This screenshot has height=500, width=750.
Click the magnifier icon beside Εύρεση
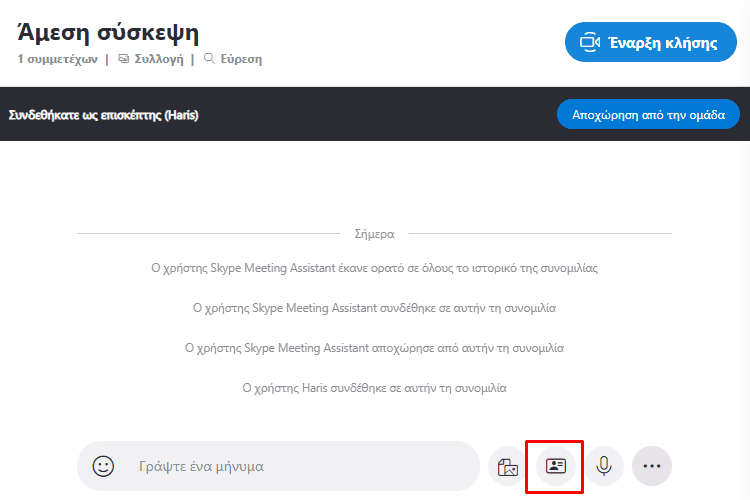(209, 58)
